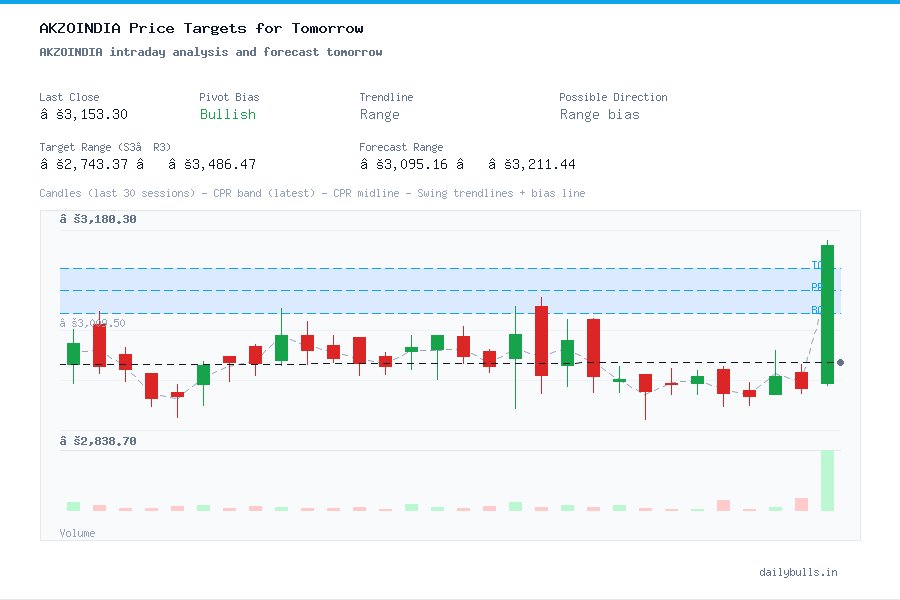
Task: Click the "Range" value under Trendline
Action: click(379, 115)
